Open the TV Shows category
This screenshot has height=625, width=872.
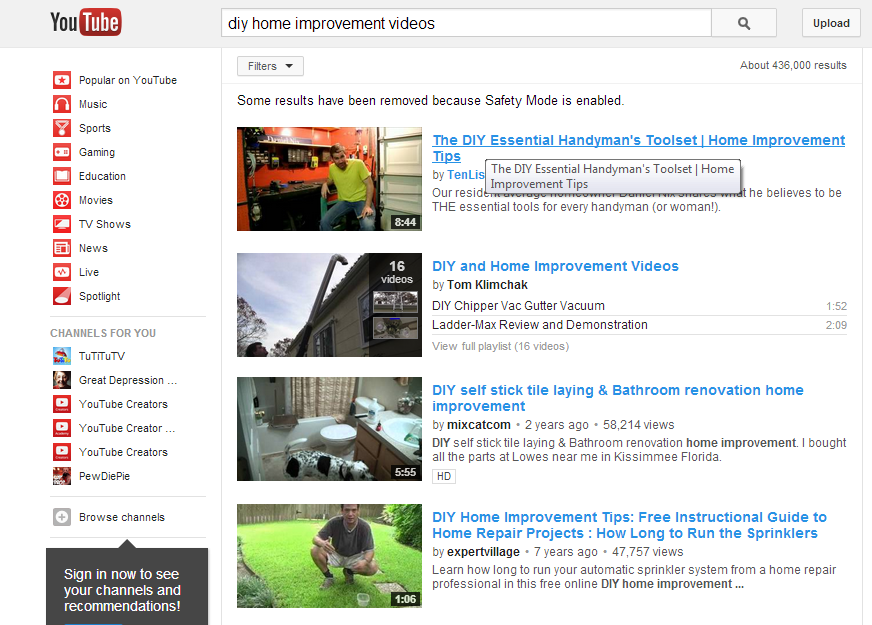[x=105, y=224]
